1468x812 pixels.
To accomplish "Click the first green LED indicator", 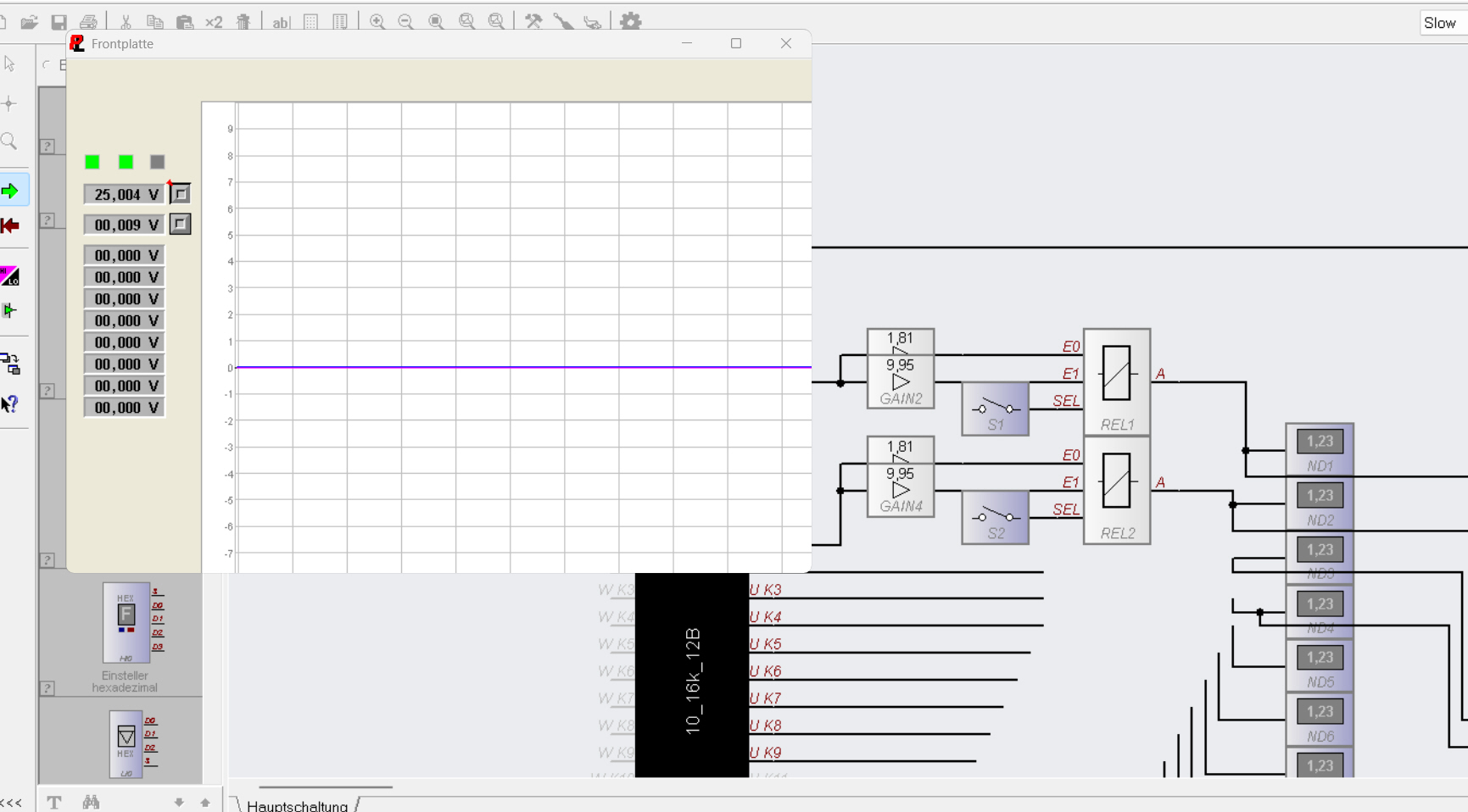I will [92, 162].
